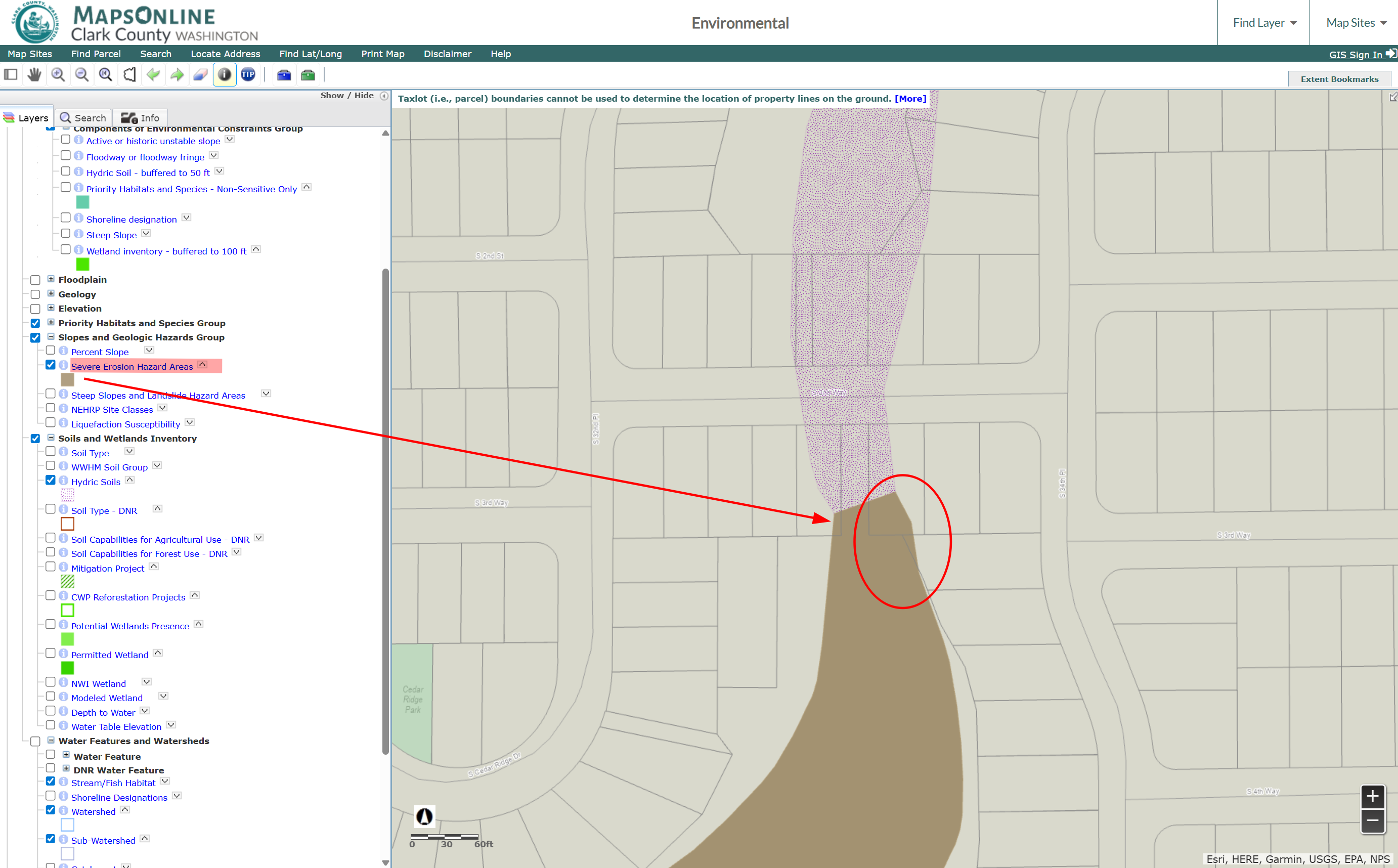Activate the Zoom In magnifier tool

(57, 74)
